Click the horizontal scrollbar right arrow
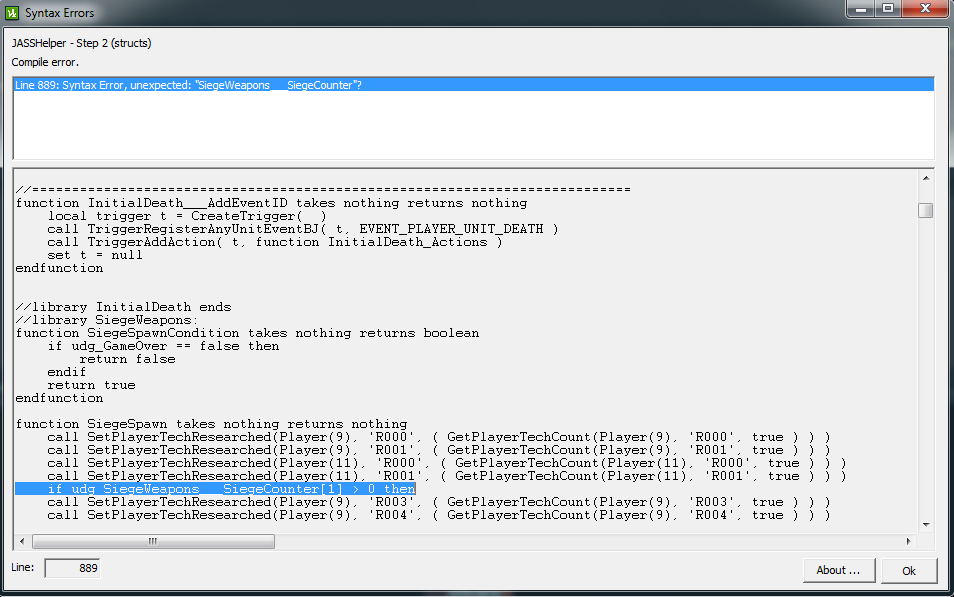The height and width of the screenshot is (597, 954). coord(908,541)
